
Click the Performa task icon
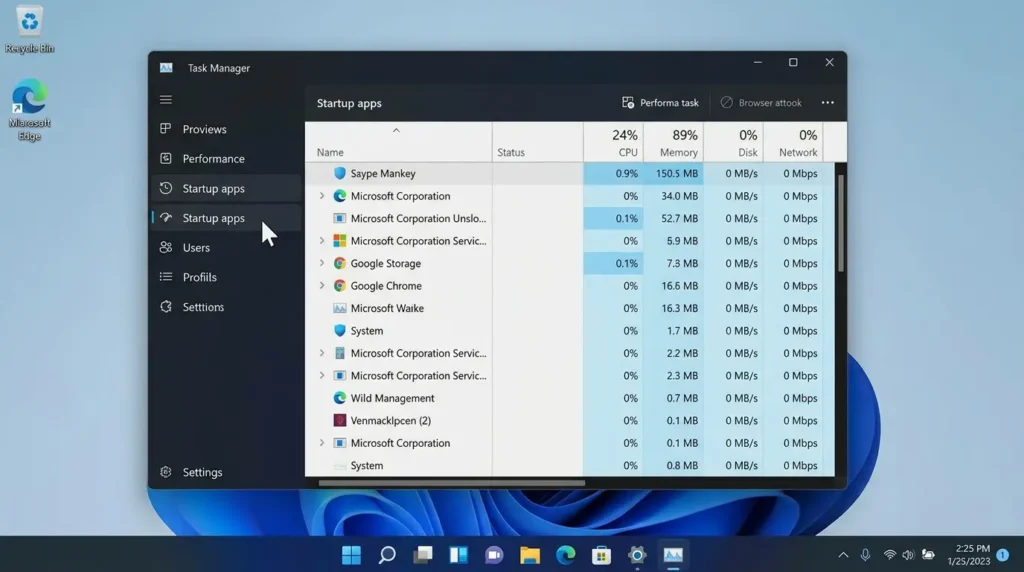tap(628, 103)
